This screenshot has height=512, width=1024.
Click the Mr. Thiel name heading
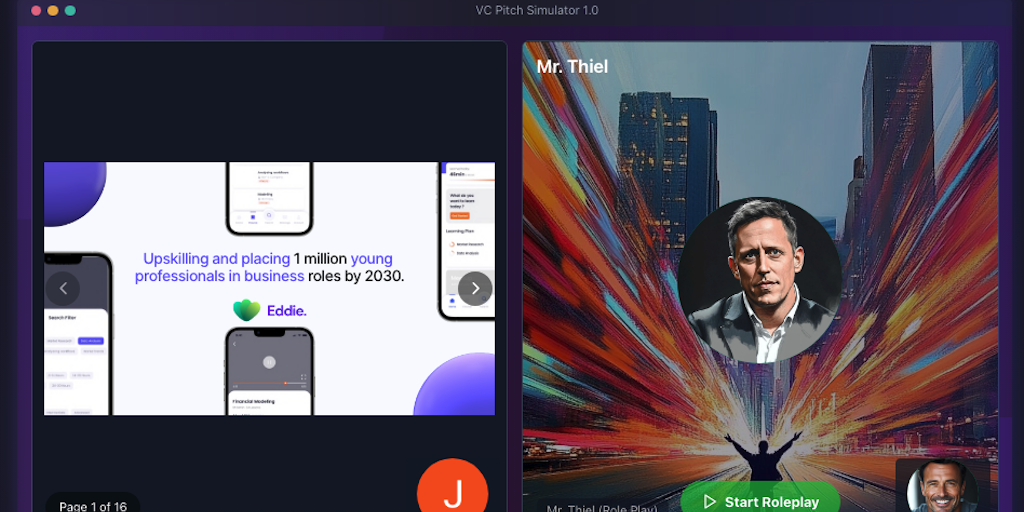[572, 67]
